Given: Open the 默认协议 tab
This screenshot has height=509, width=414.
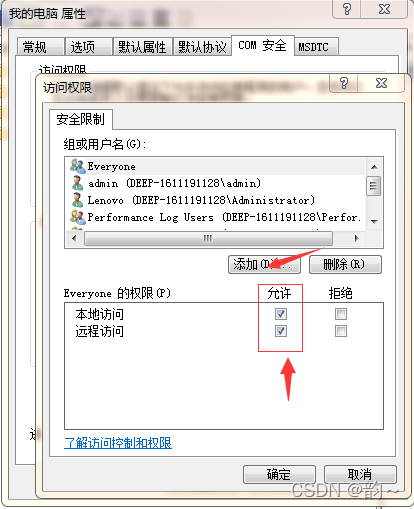Looking at the screenshot, I should click(202, 47).
